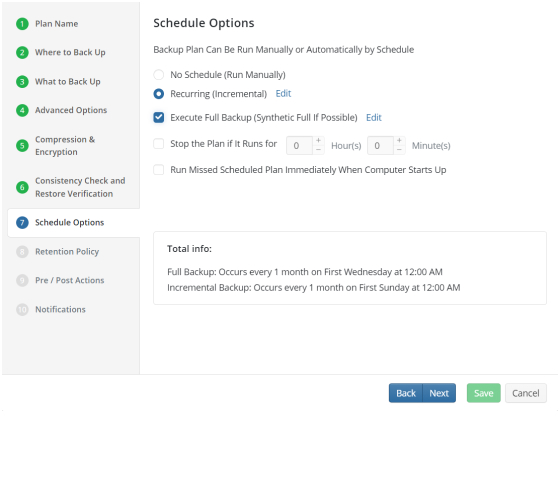Click the step 2 green circle icon
Screen dimensions: 560x480
coord(22,52)
